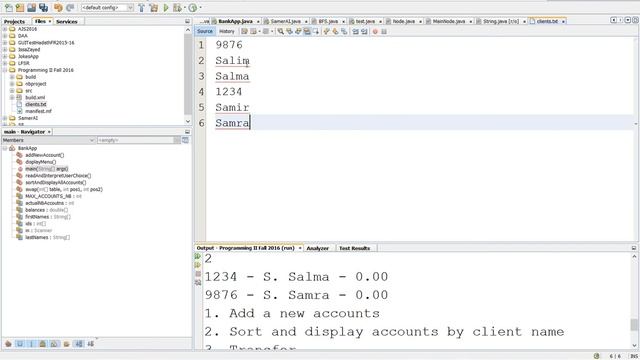
Task: Click the Save All toolbar icon
Action: [x=43, y=7]
